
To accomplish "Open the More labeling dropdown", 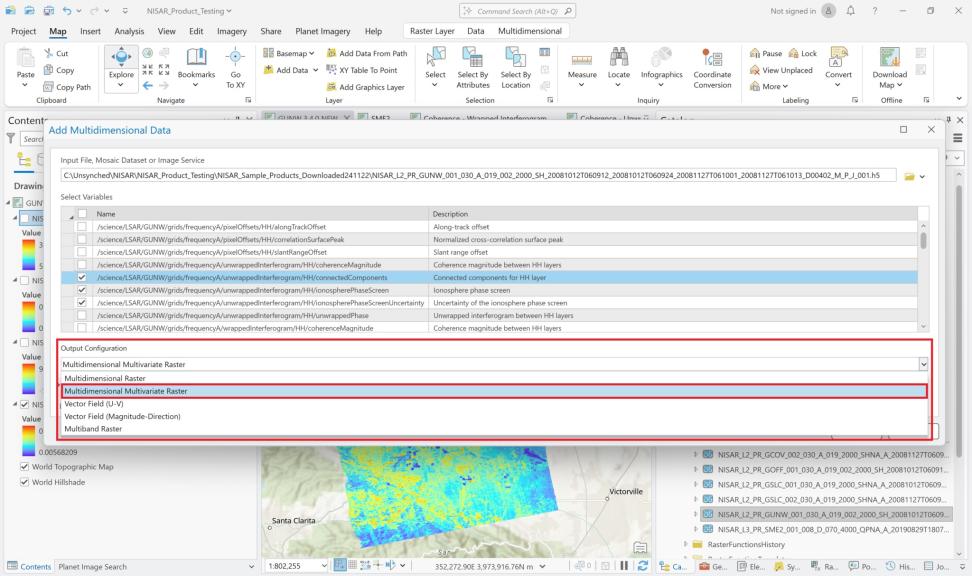I will (x=769, y=87).
